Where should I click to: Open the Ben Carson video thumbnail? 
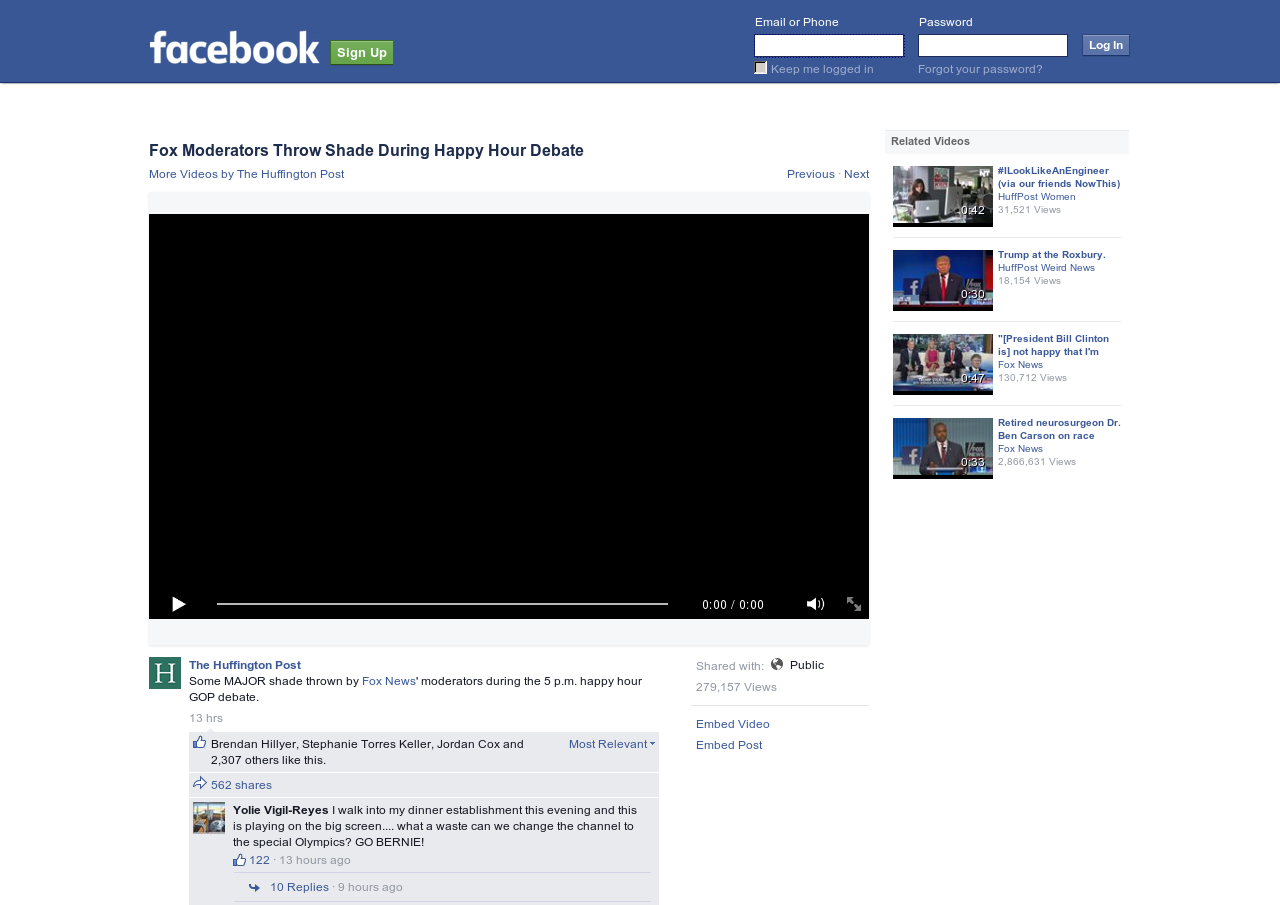[x=943, y=448]
